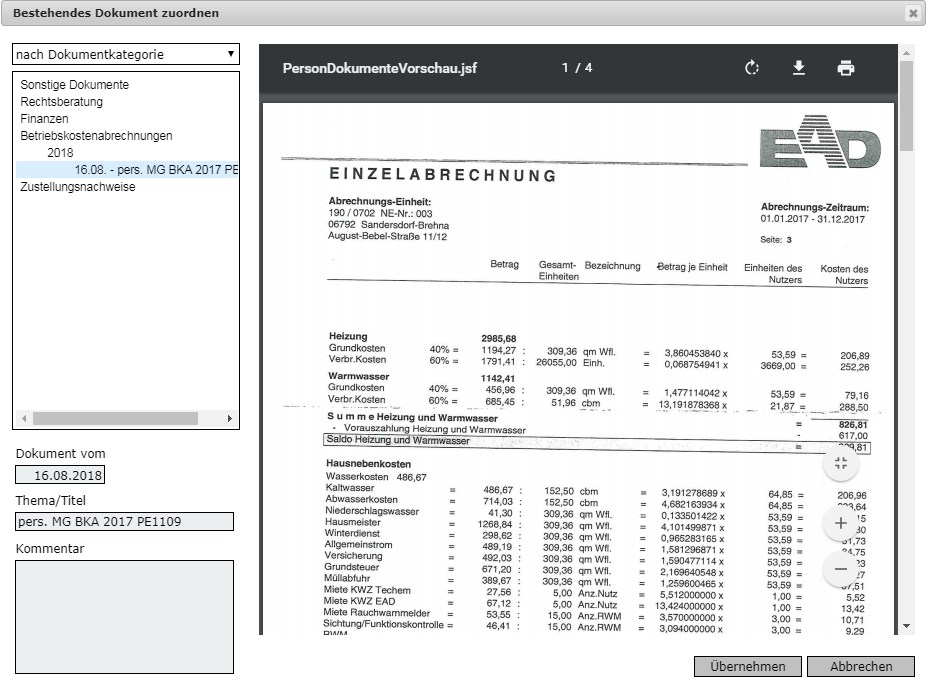Zoom in on the PDF preview
The width and height of the screenshot is (927, 685).
tap(841, 523)
